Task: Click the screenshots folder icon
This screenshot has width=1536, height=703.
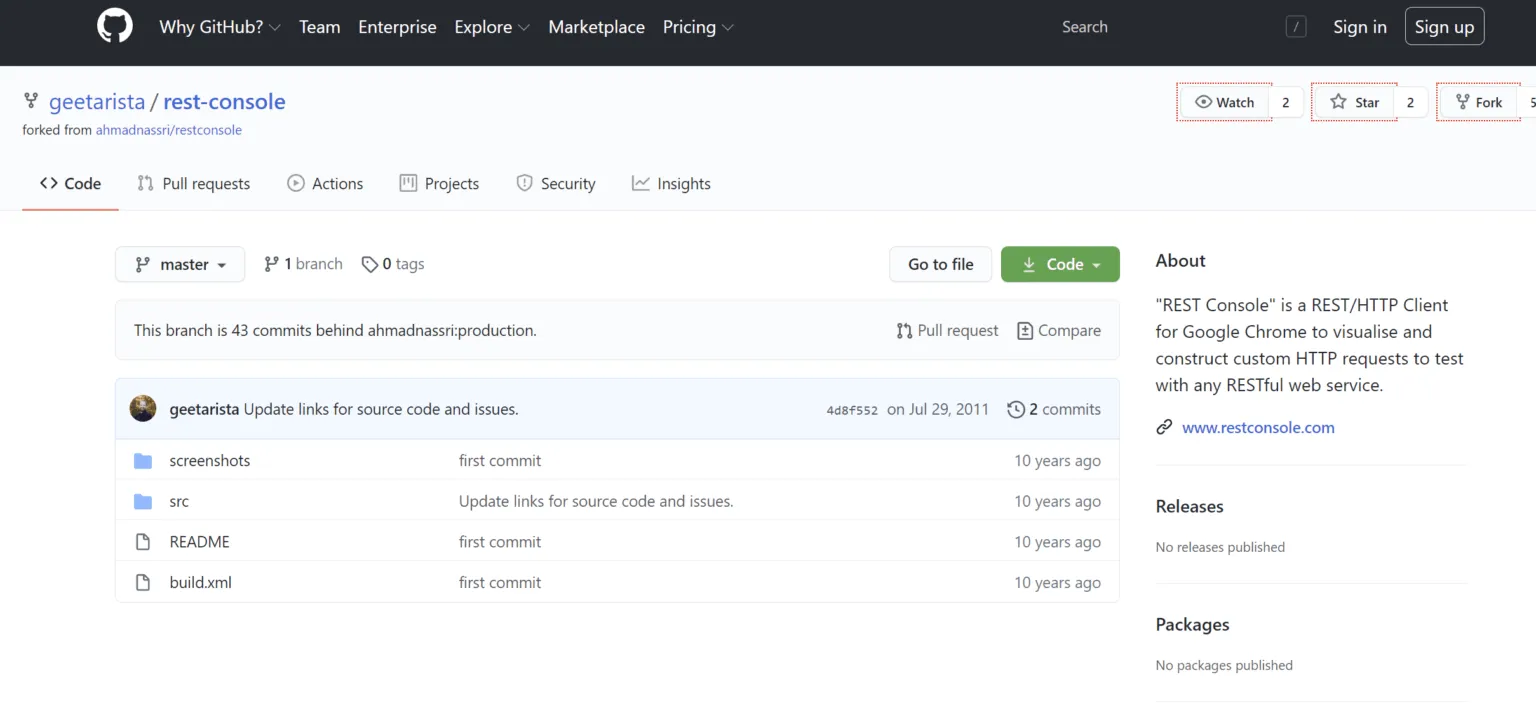Action: [x=143, y=461]
